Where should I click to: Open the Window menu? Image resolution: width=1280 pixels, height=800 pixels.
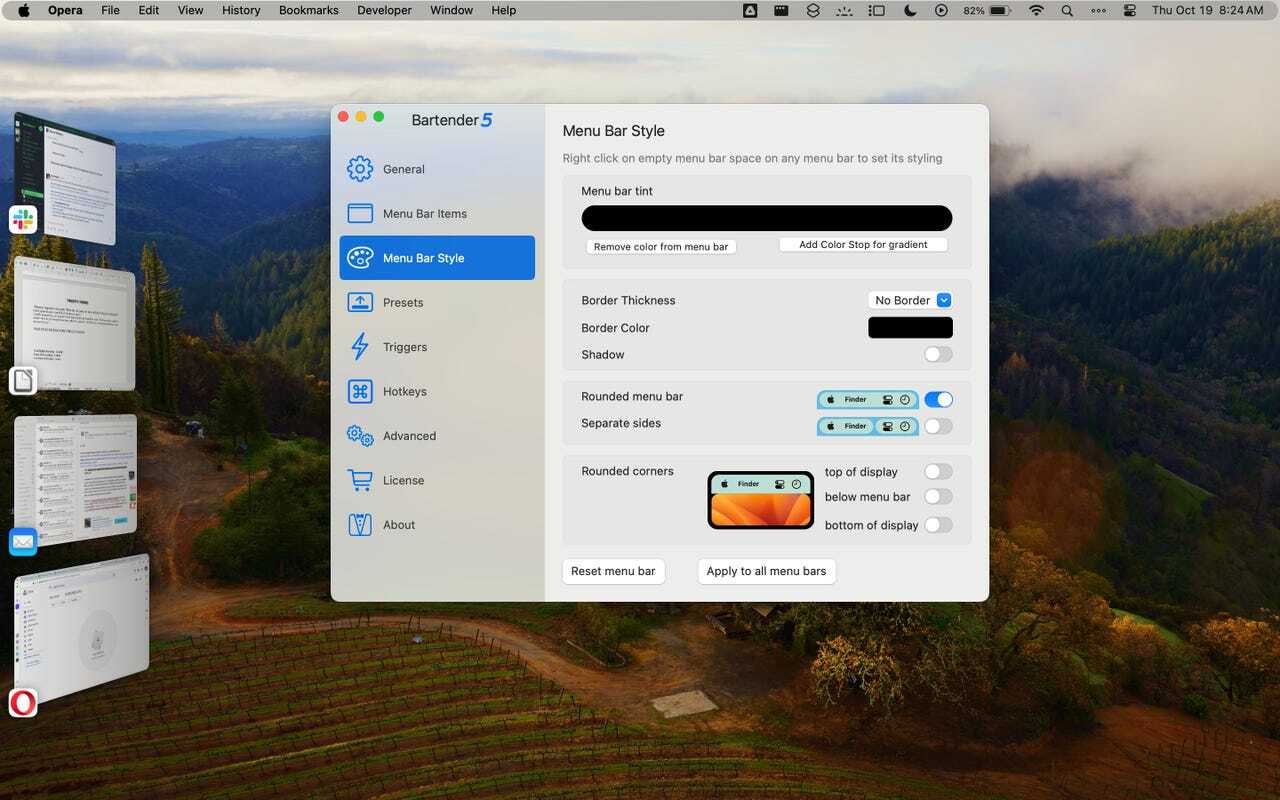(x=451, y=10)
